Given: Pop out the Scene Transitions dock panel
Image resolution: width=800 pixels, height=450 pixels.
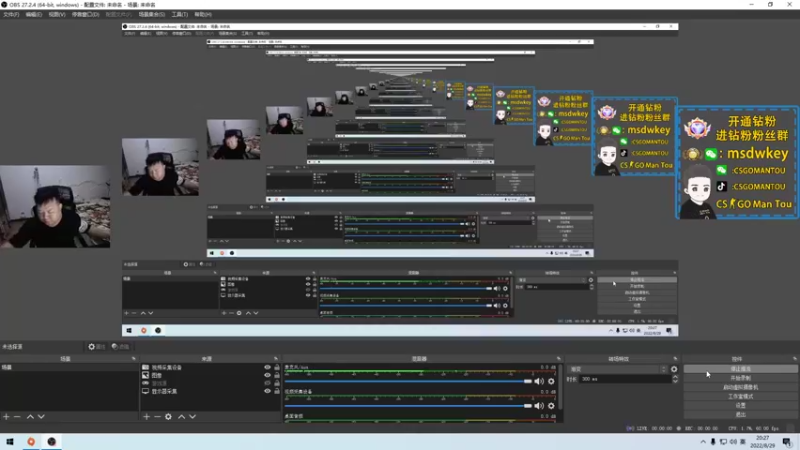Looking at the screenshot, I should coord(676,359).
